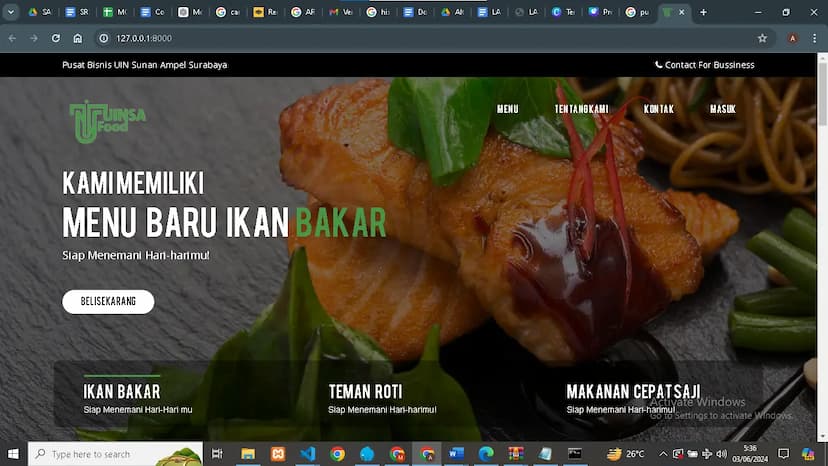Viewport: 828px width, 466px height.
Task: View site information icon beside the URL
Action: [x=104, y=38]
